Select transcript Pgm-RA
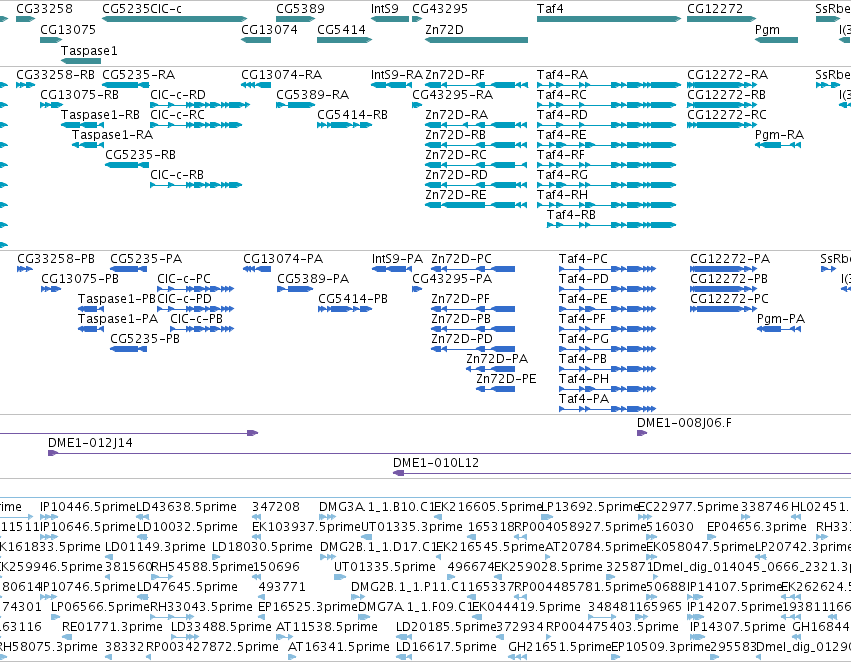This screenshot has width=851, height=662. [x=779, y=135]
